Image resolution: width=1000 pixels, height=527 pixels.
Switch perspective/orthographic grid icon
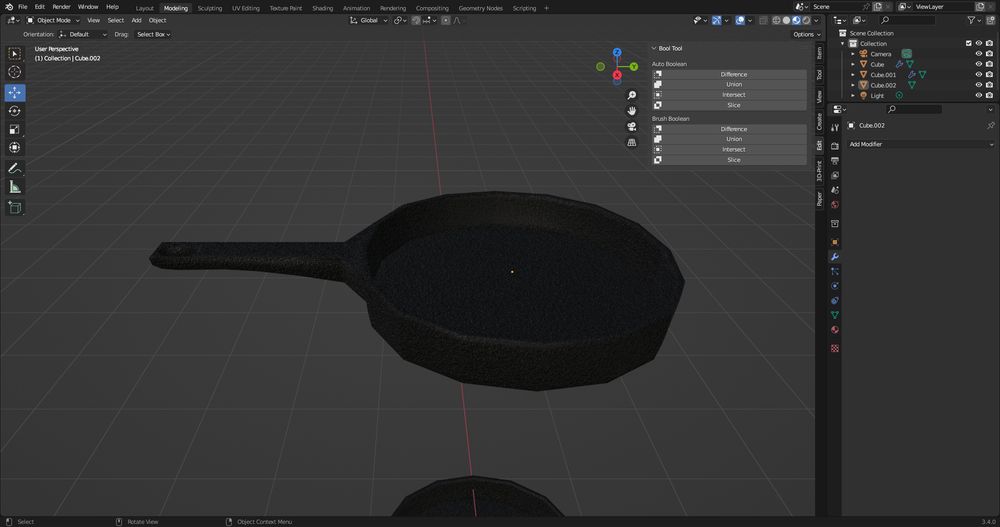pos(631,143)
